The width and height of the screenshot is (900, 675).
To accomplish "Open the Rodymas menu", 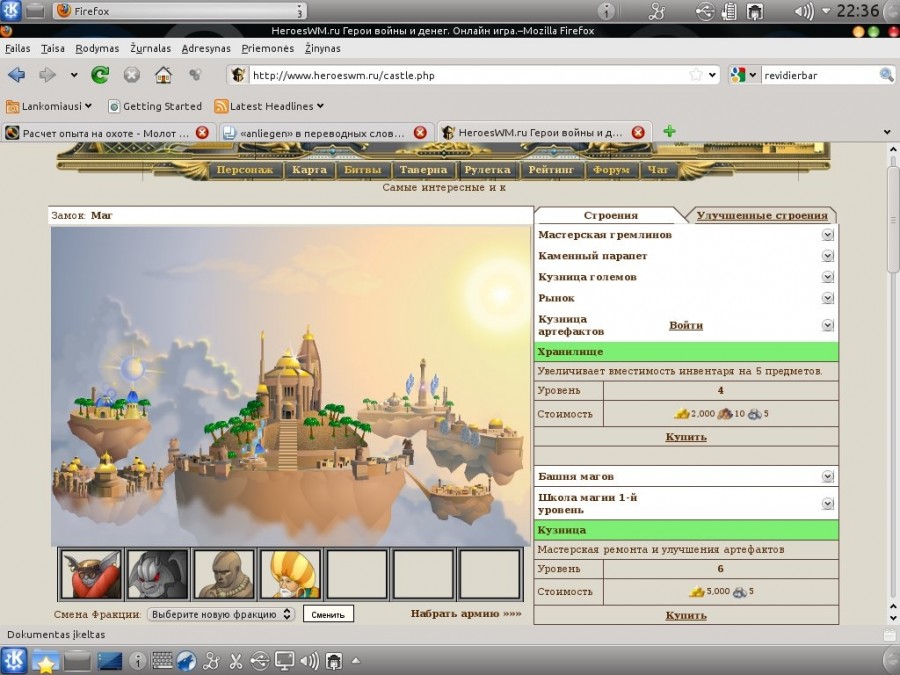I will pyautogui.click(x=98, y=49).
